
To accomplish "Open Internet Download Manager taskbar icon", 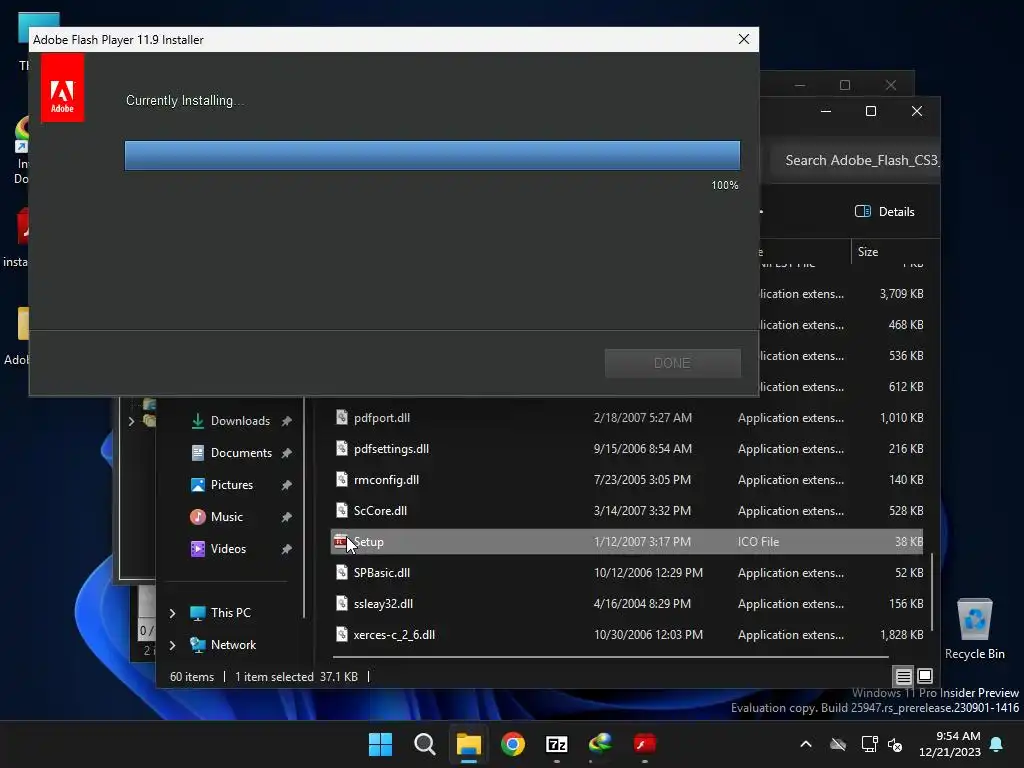I will tap(600, 744).
